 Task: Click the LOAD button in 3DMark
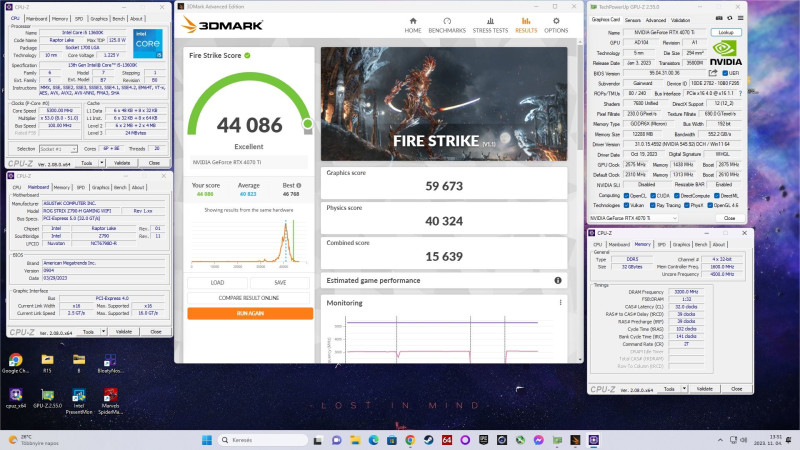click(217, 282)
